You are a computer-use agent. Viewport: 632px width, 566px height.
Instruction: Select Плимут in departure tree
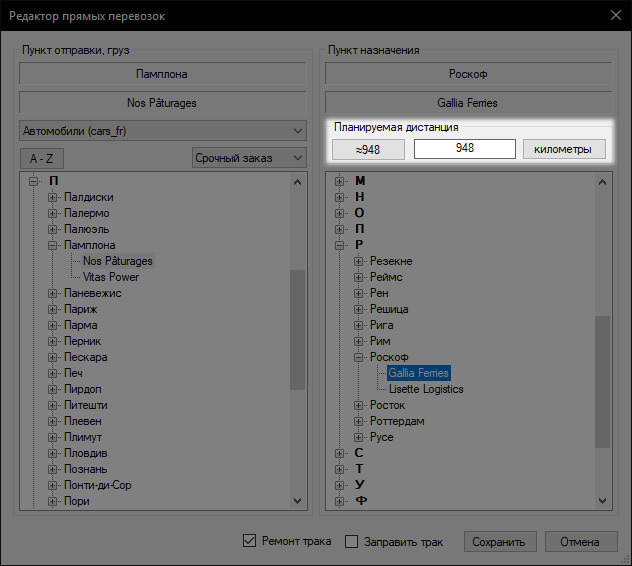point(83,437)
